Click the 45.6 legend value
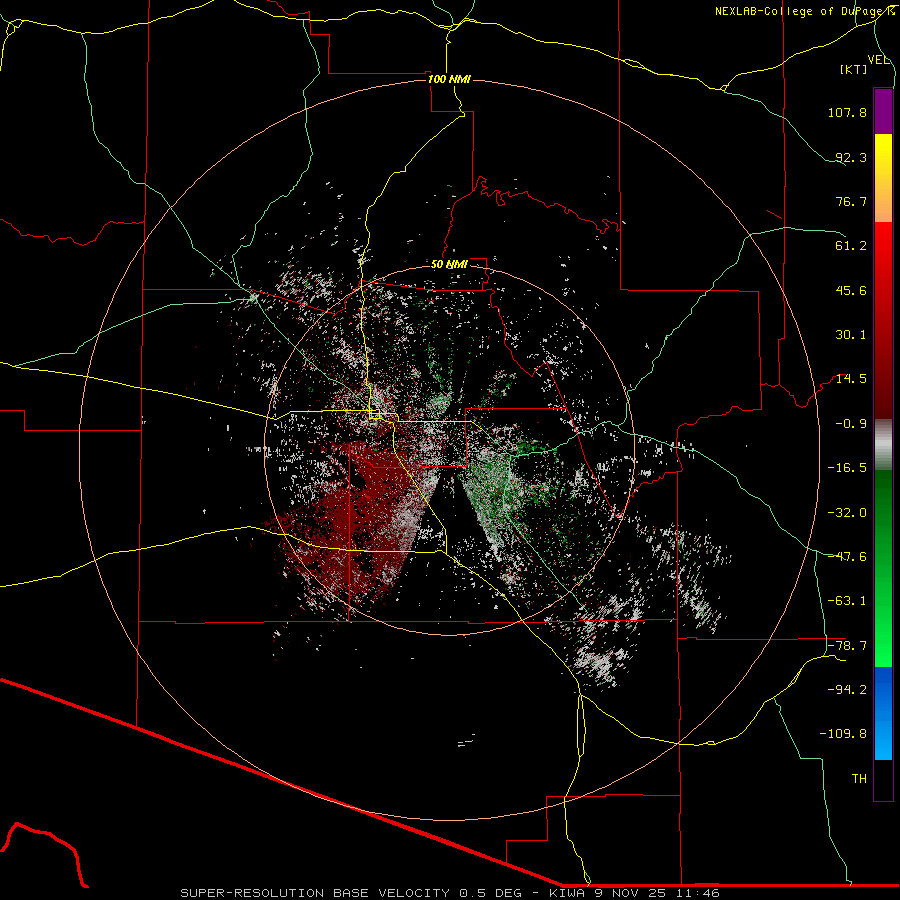 pos(851,290)
